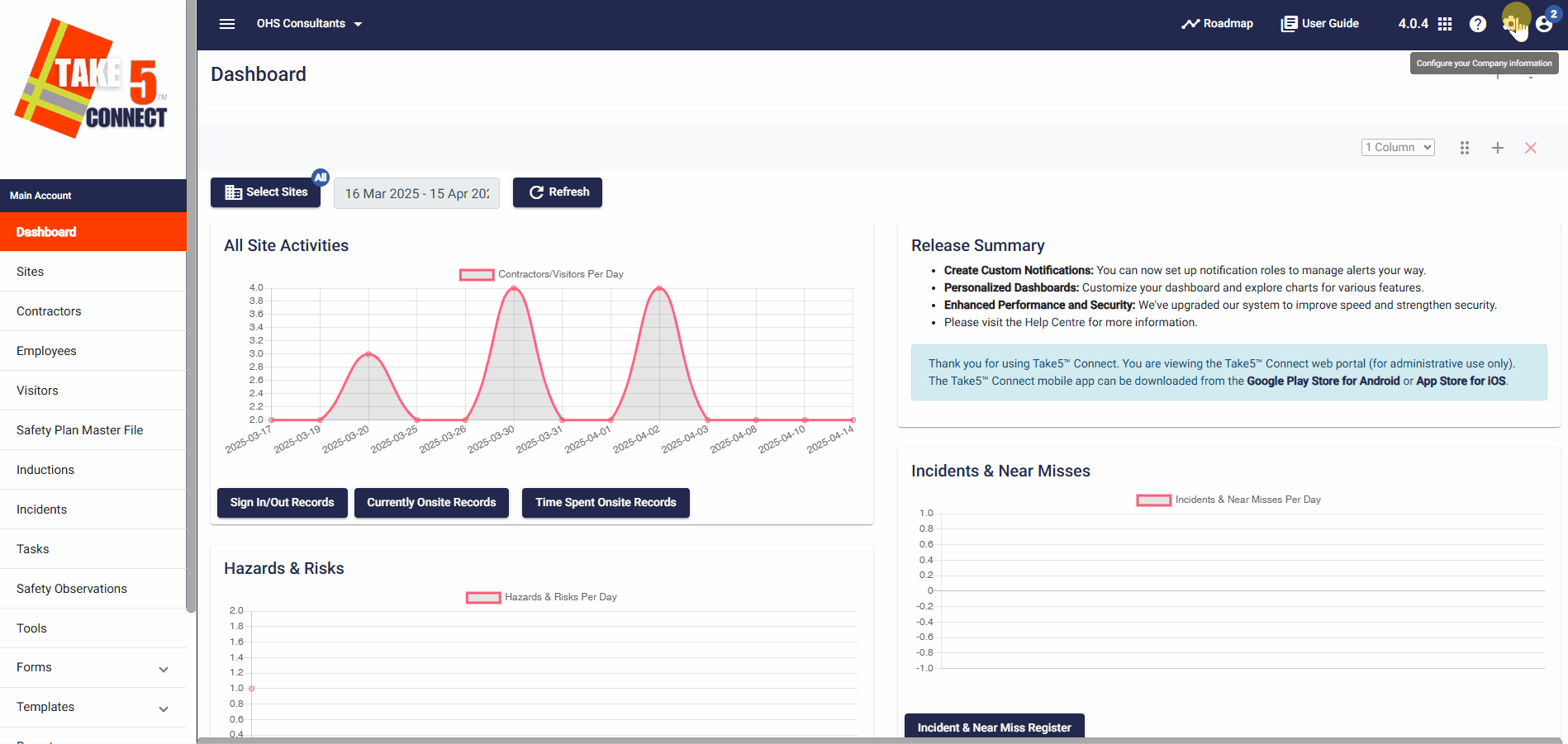
Task: Click the Select Sites button
Action: 265,192
